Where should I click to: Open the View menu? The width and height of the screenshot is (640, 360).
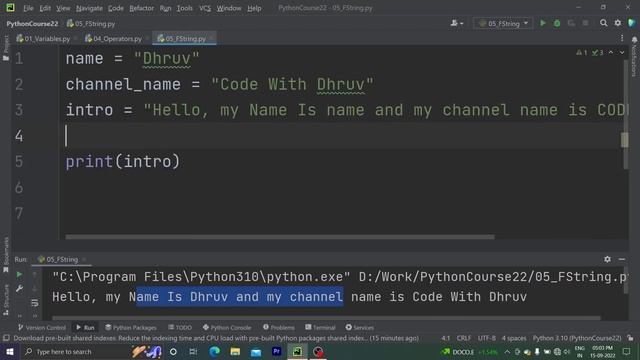coord(63,8)
